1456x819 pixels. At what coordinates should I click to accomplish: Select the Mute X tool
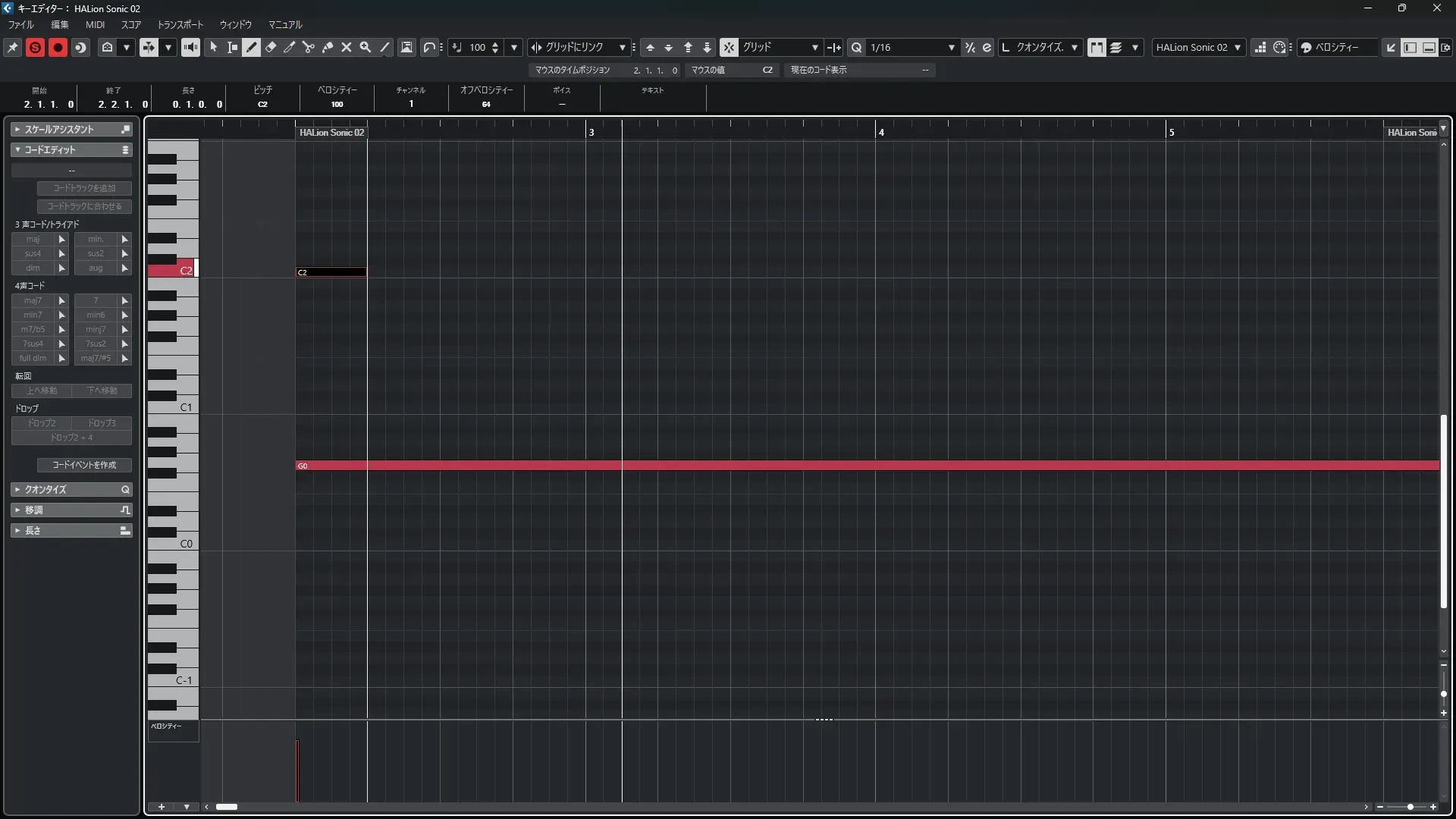(347, 47)
